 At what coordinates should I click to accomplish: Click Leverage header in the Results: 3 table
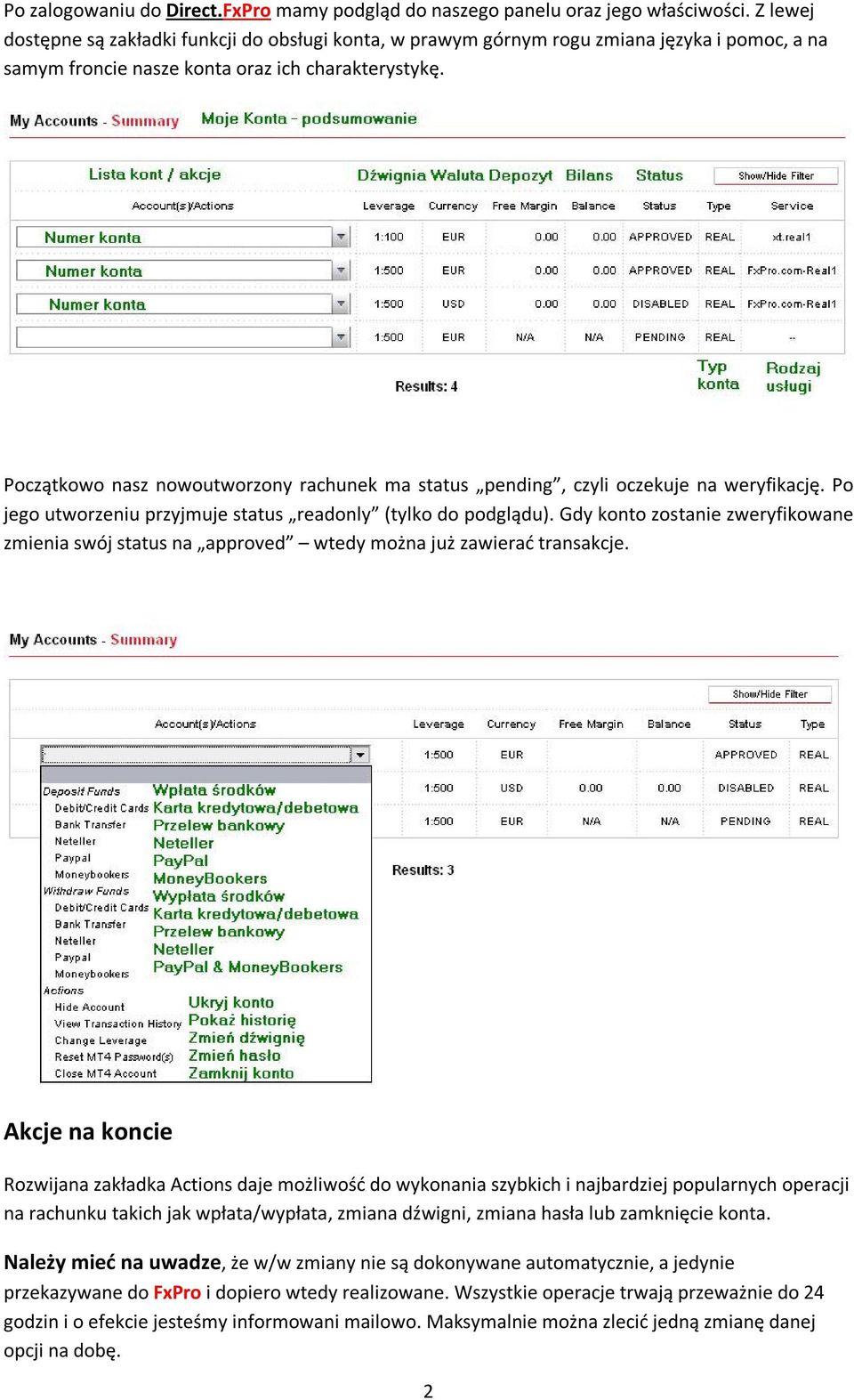tap(439, 724)
